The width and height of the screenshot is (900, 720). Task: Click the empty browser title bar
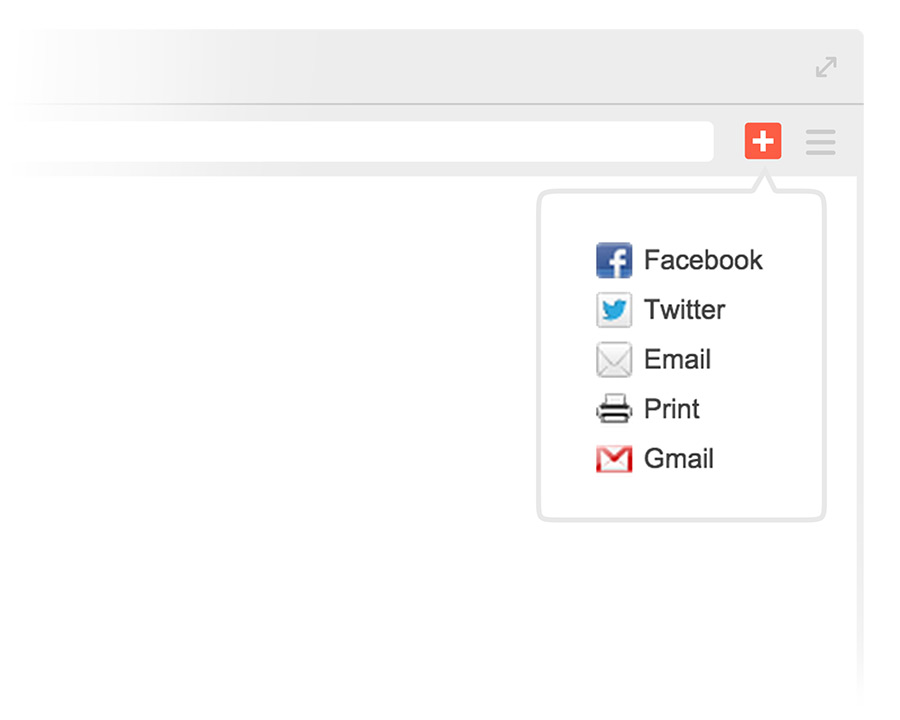pyautogui.click(x=400, y=67)
